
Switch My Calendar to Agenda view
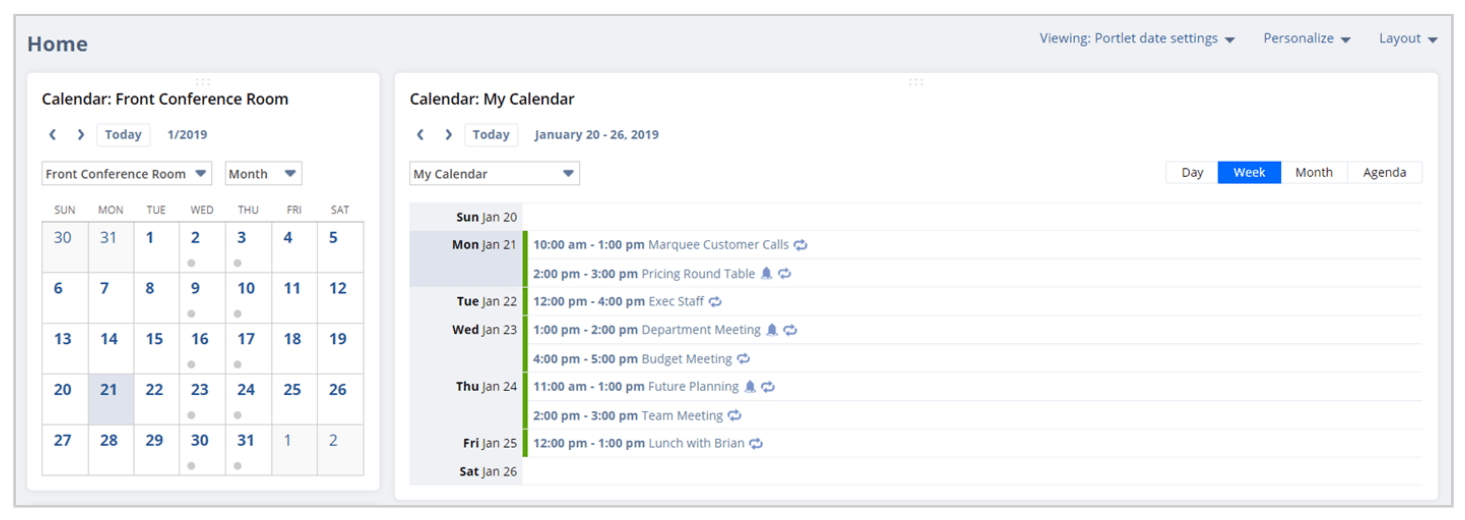pos(1384,173)
